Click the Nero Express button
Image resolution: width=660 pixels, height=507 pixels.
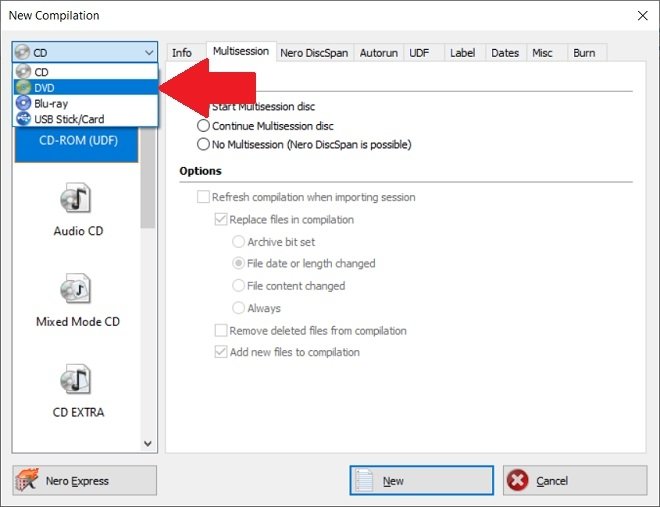pos(85,480)
